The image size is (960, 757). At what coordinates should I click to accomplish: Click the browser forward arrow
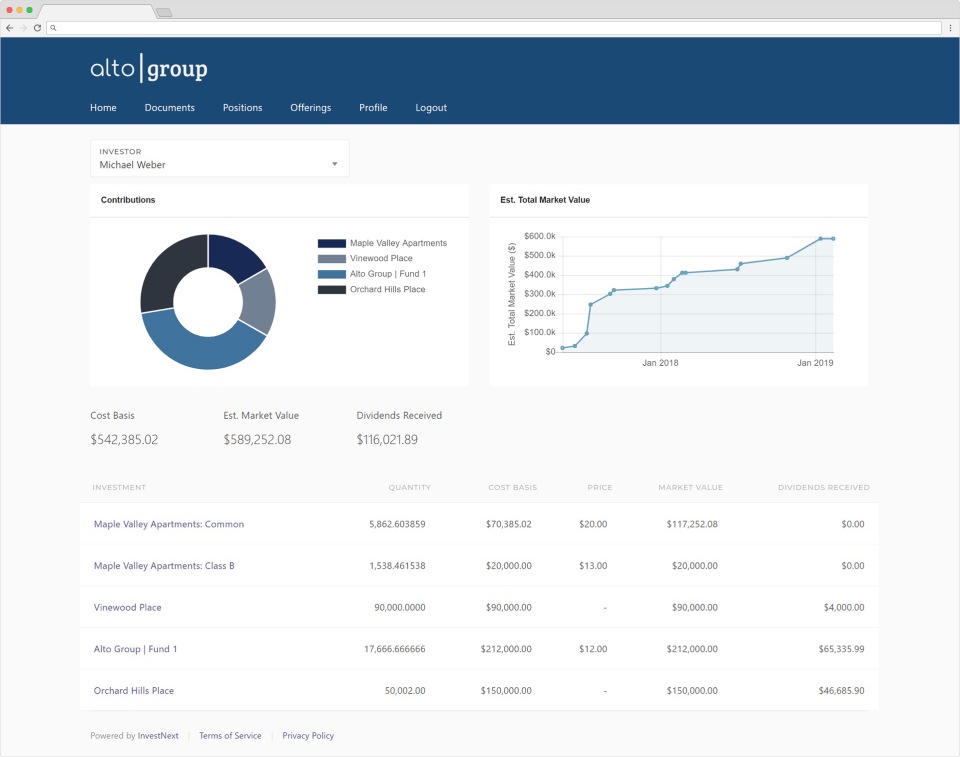click(x=23, y=28)
